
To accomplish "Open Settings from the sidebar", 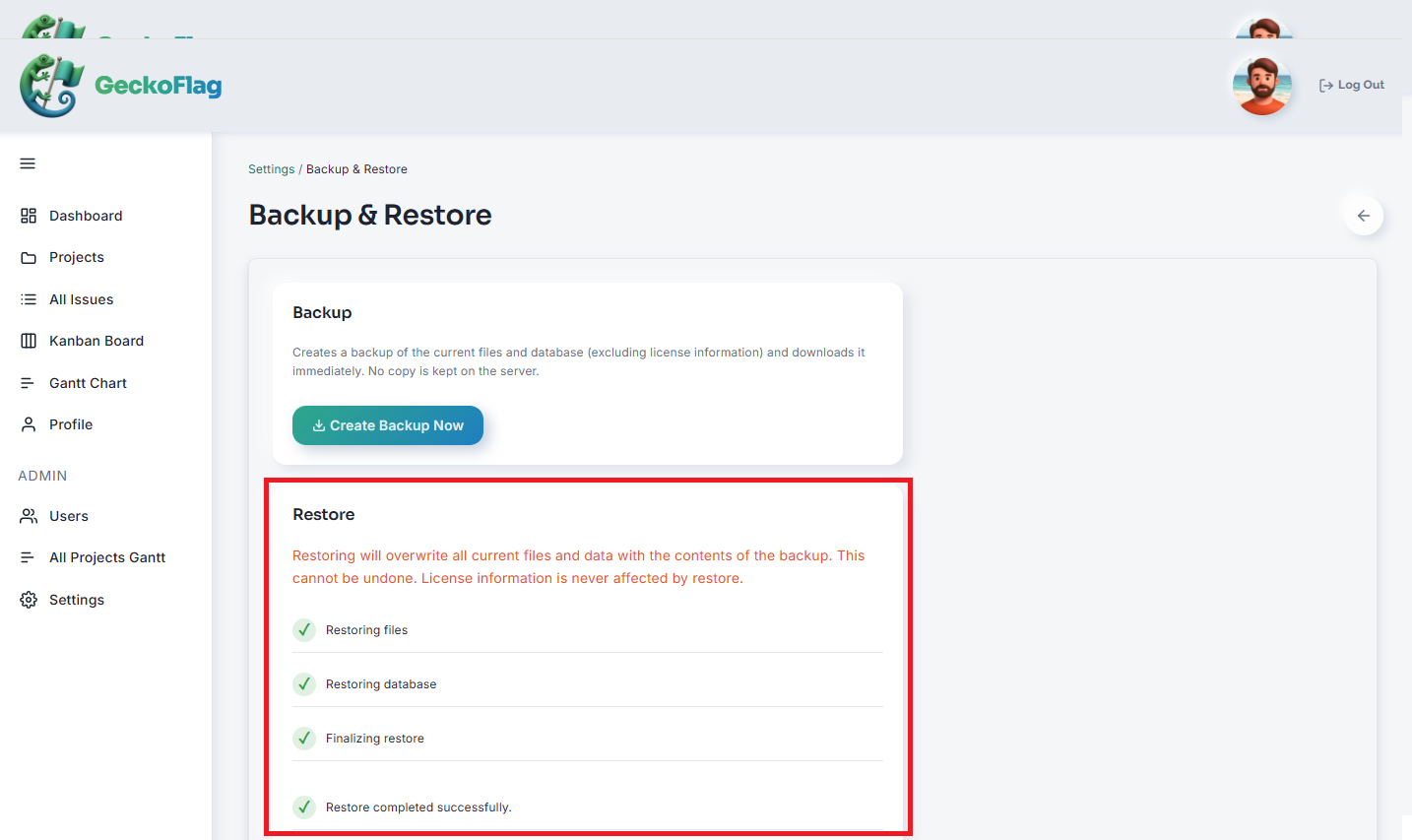I will pos(77,600).
